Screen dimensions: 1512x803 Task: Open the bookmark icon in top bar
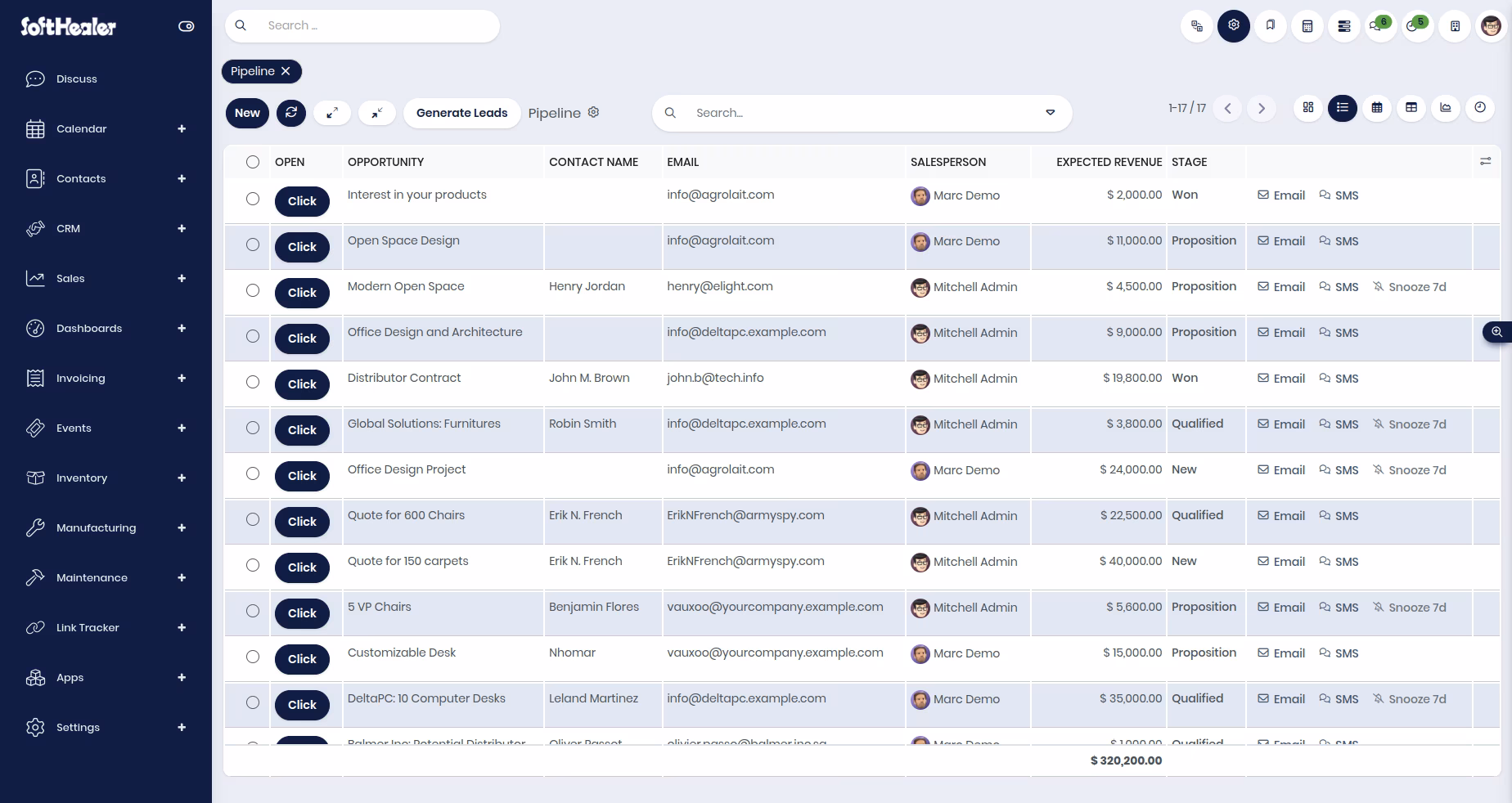click(1271, 26)
